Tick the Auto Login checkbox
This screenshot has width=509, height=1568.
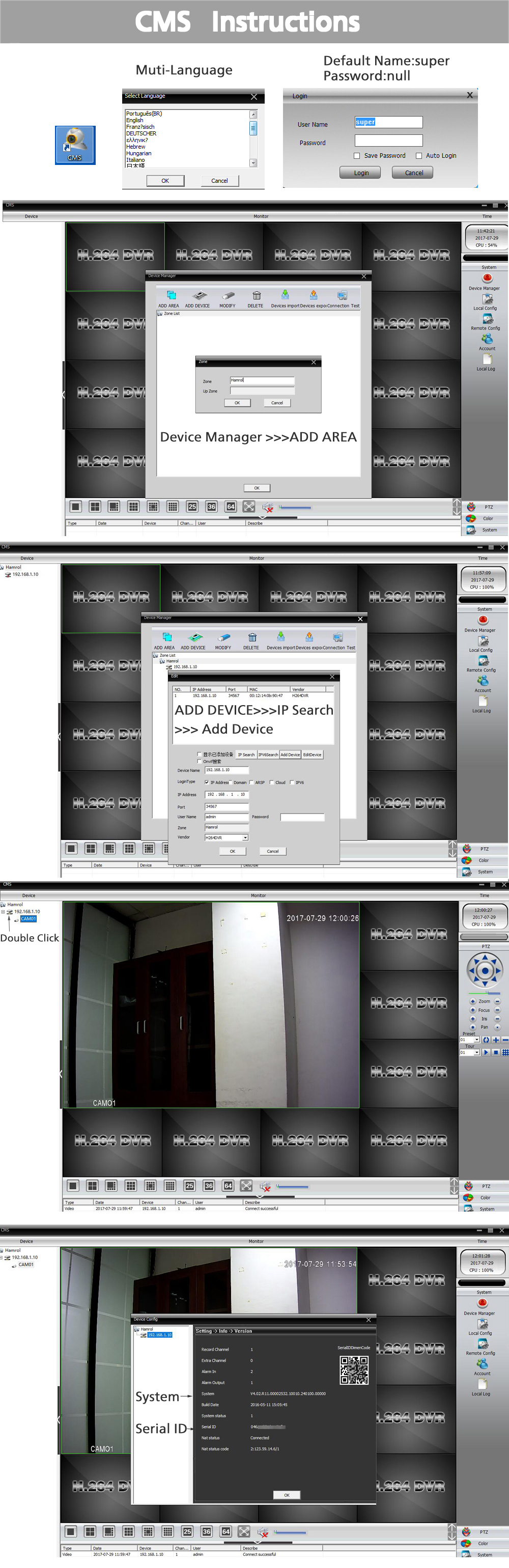pos(419,156)
